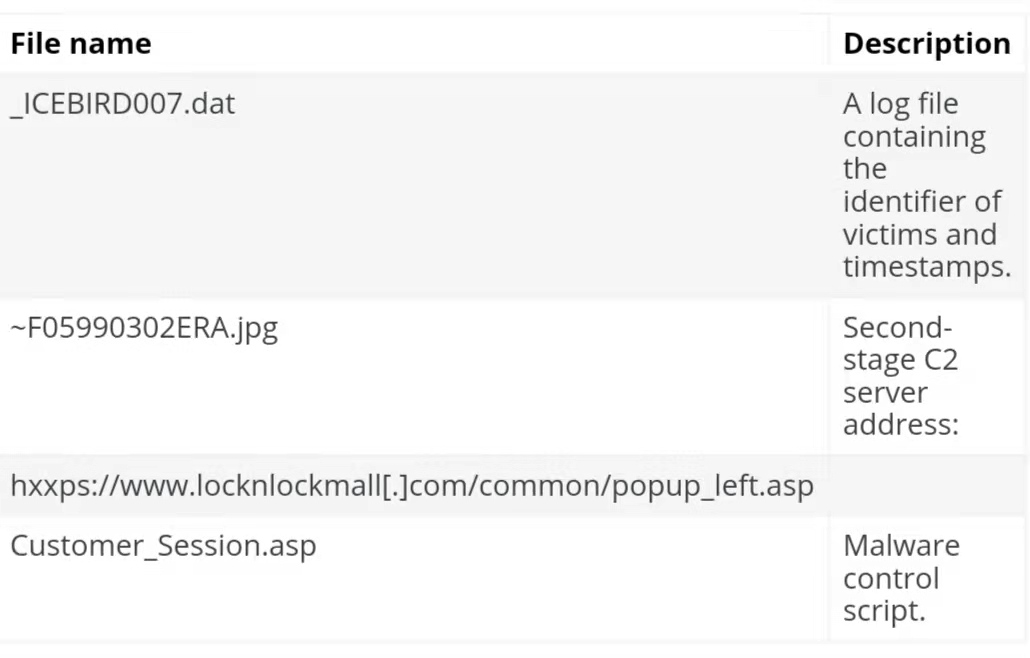
Task: Click the word "the" above "identifier of"
Action: [864, 169]
